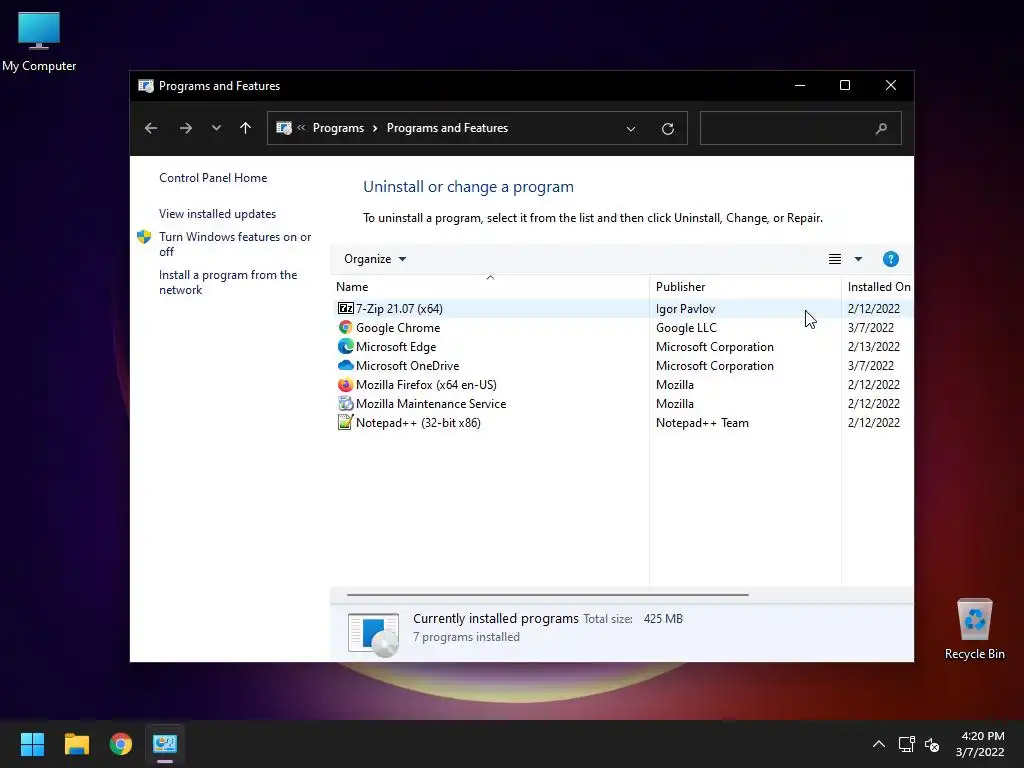Open the clock and date in taskbar

[x=981, y=744]
